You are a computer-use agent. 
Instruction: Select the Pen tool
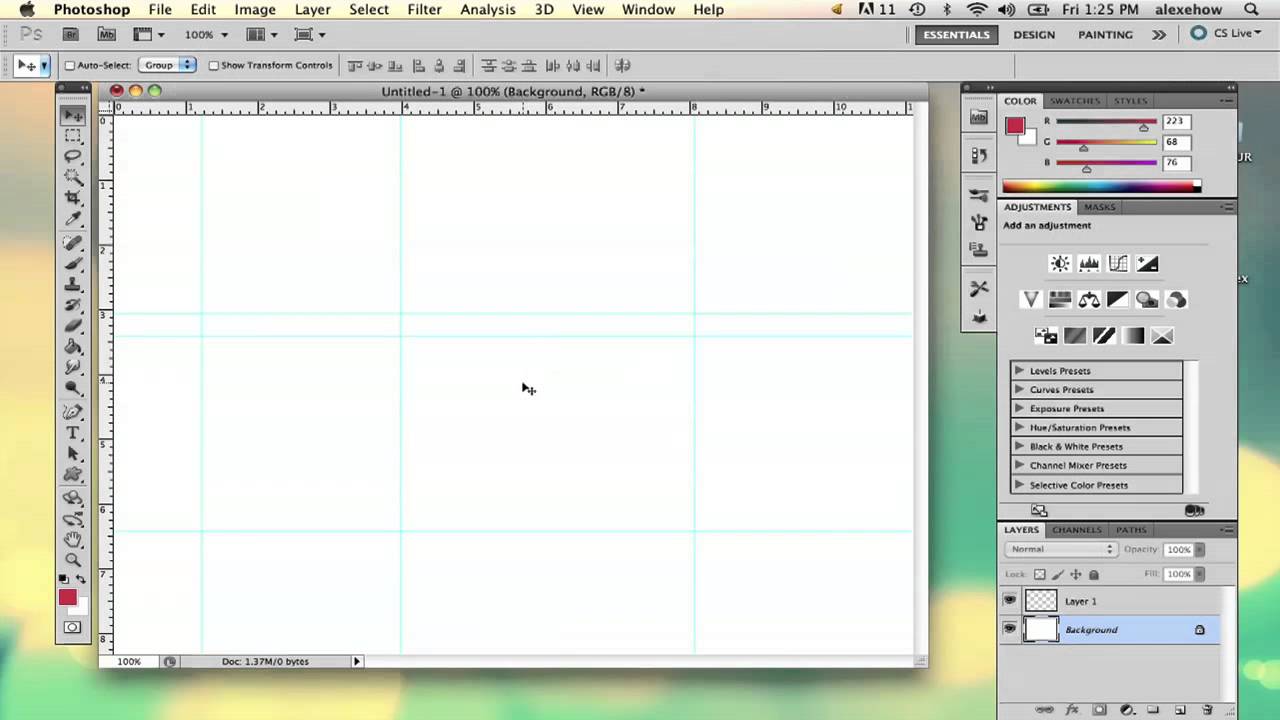point(73,412)
